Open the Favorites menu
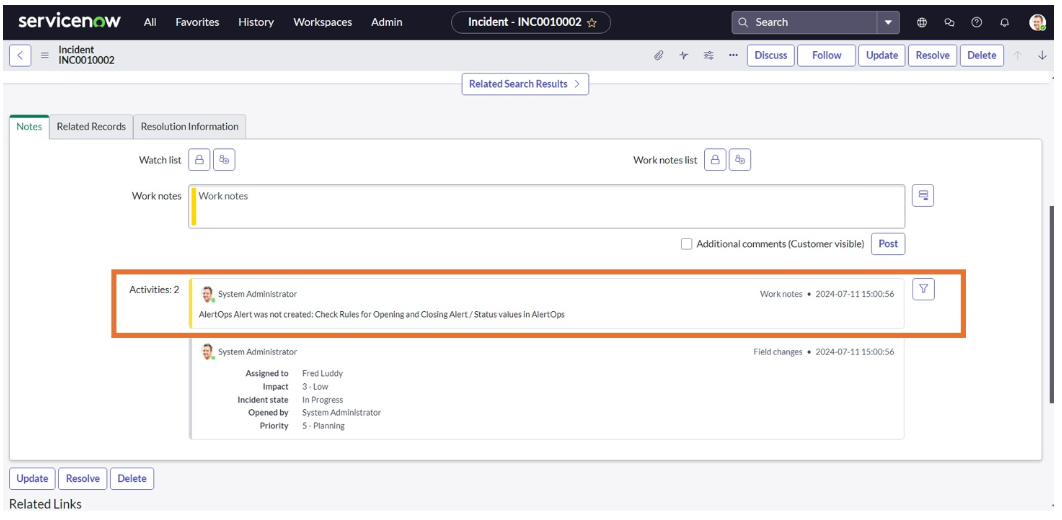This screenshot has width=1062, height=520. 197,22
